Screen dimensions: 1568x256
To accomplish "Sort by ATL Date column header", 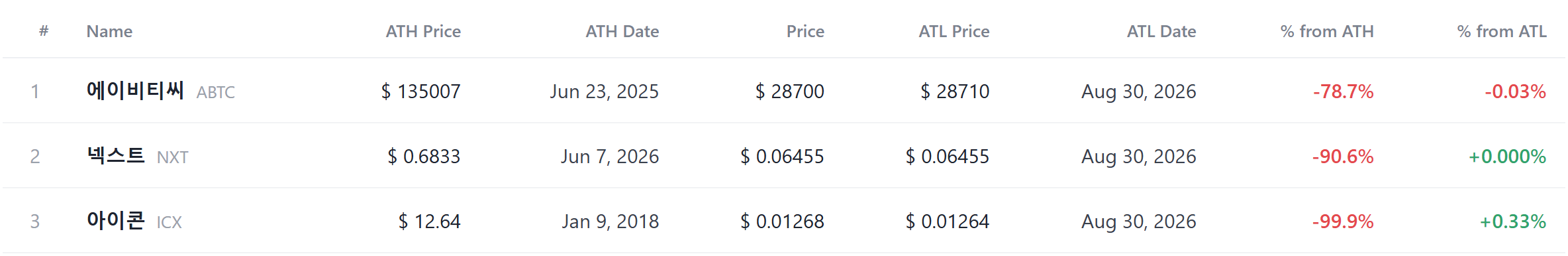I will pos(1161,31).
